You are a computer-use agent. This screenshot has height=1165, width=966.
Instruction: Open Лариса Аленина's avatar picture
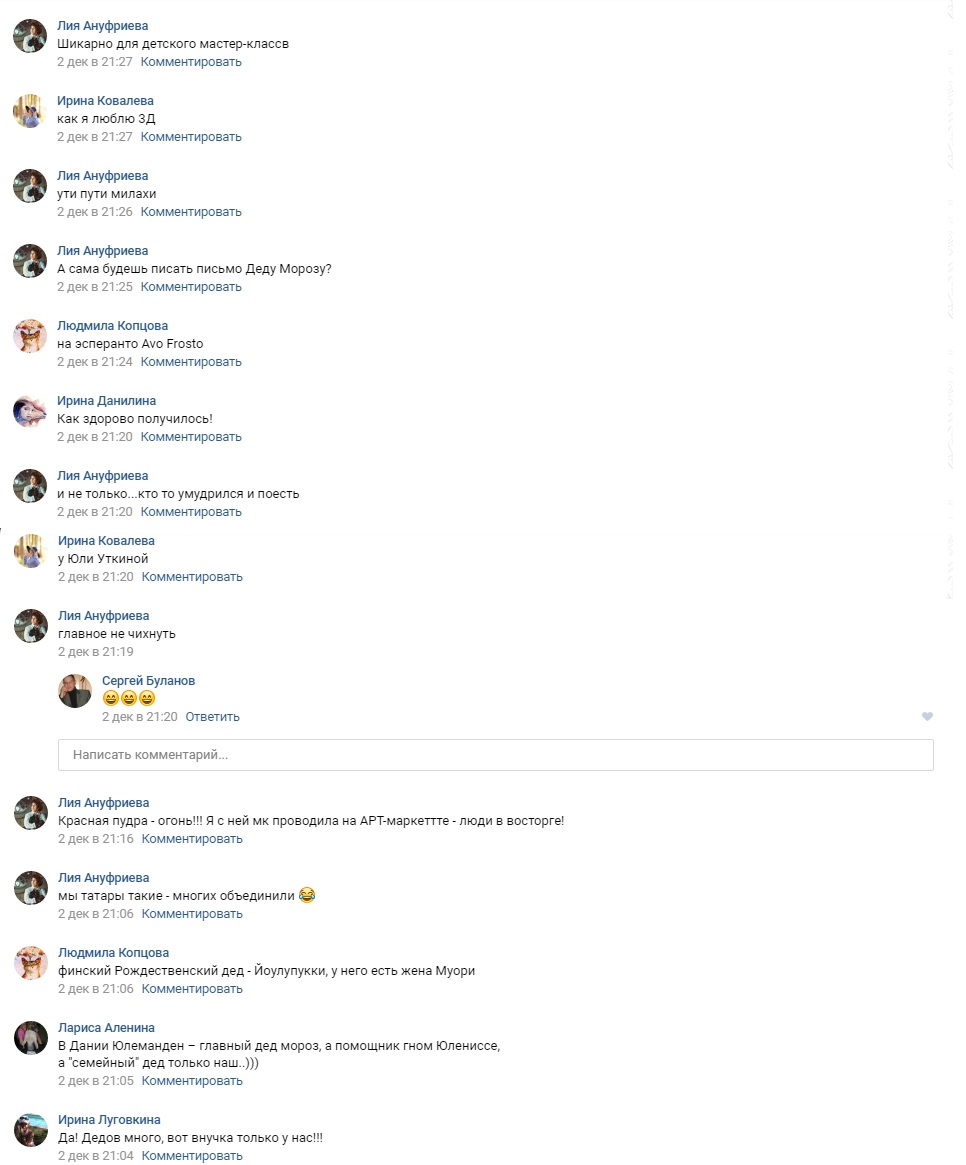pyautogui.click(x=31, y=1038)
